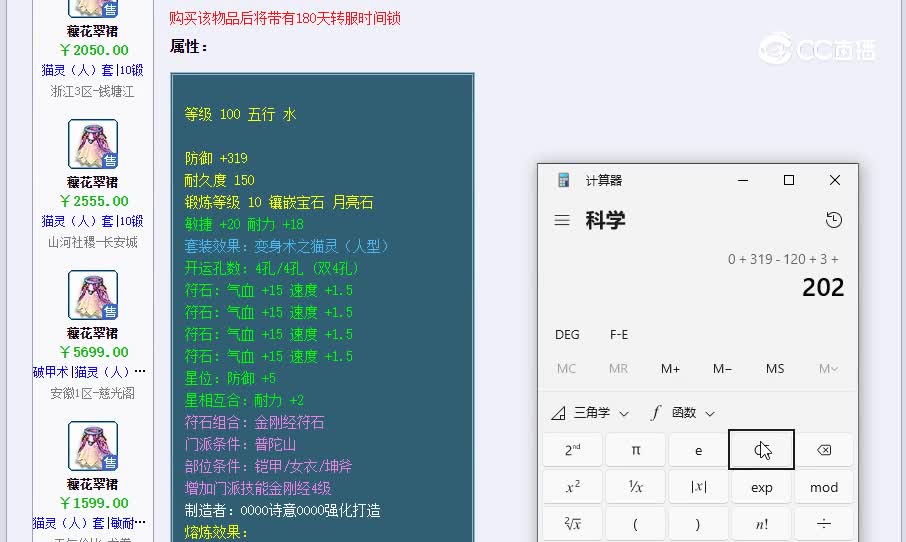Click MS memory store

point(775,369)
